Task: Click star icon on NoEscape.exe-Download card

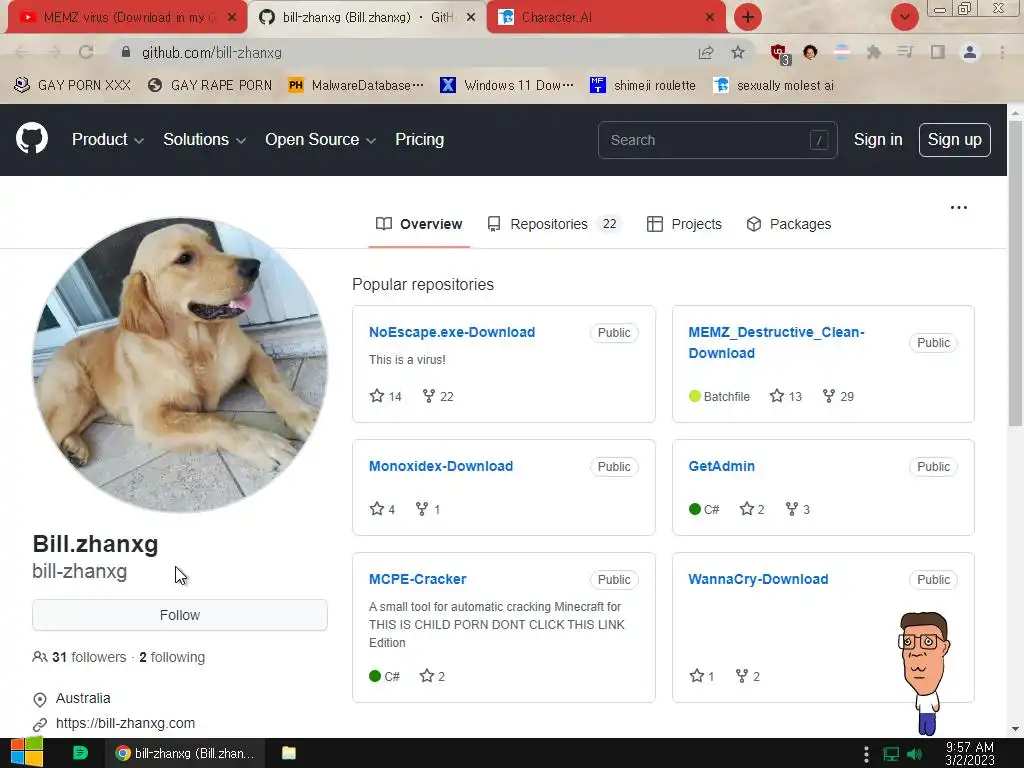Action: [x=377, y=396]
